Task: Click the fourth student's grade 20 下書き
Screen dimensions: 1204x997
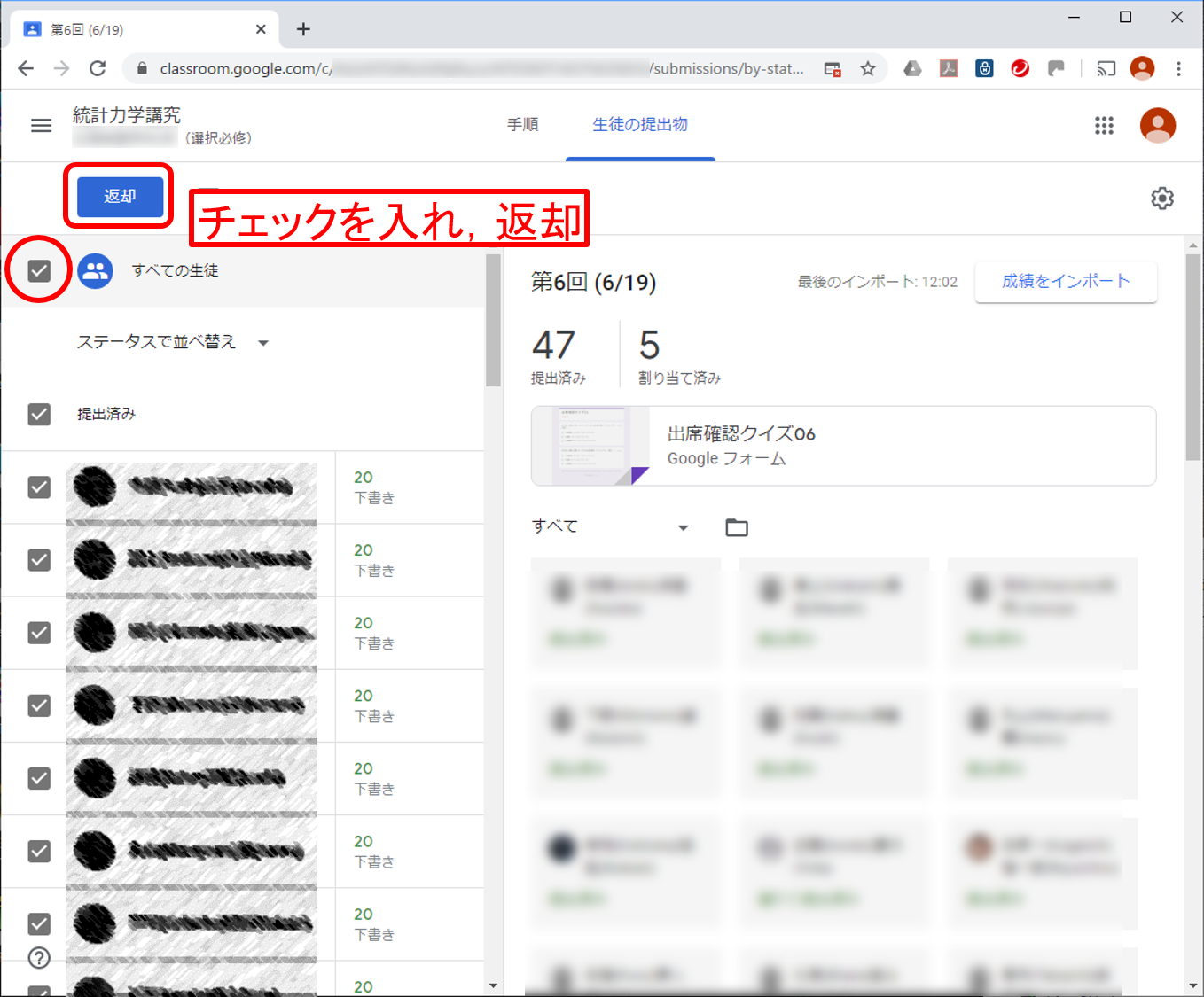Action: pyautogui.click(x=374, y=705)
